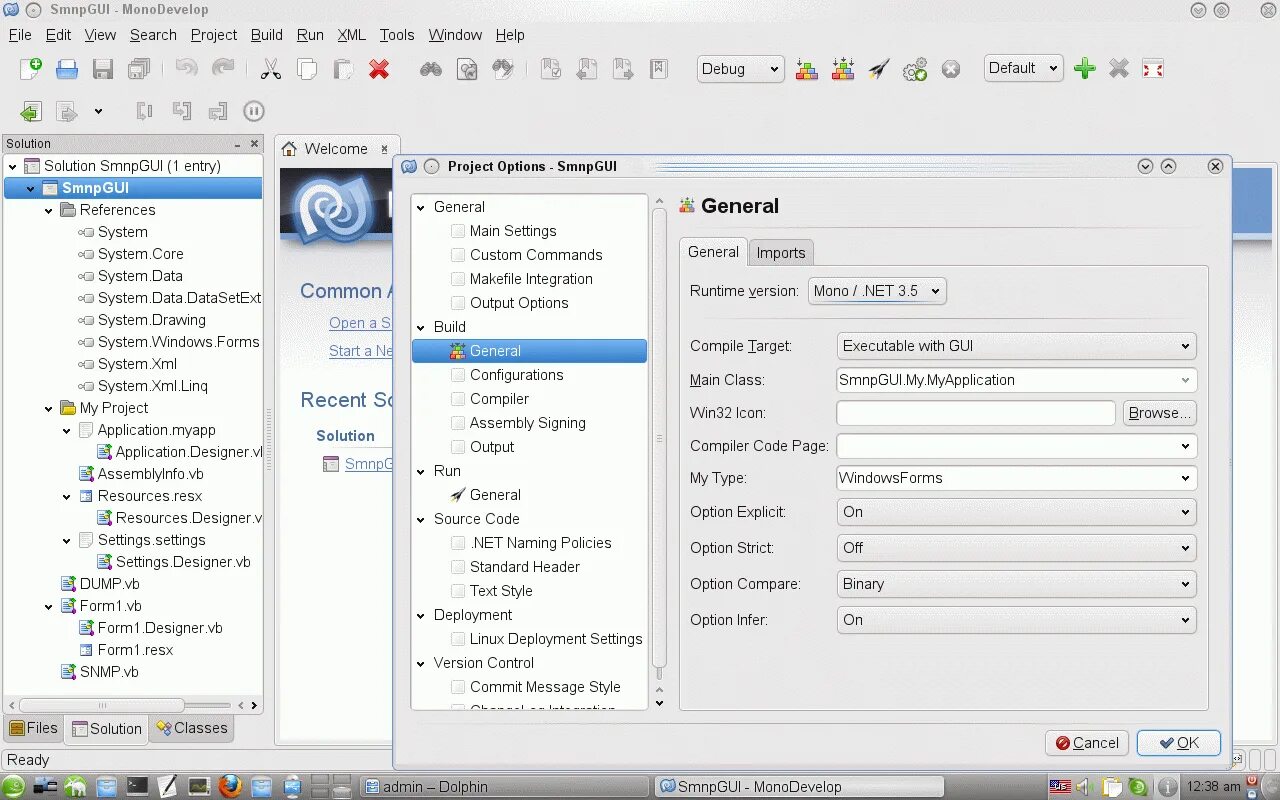Screen dimensions: 1280x800
Task: Click the New File toolbar icon
Action: pyautogui.click(x=31, y=69)
